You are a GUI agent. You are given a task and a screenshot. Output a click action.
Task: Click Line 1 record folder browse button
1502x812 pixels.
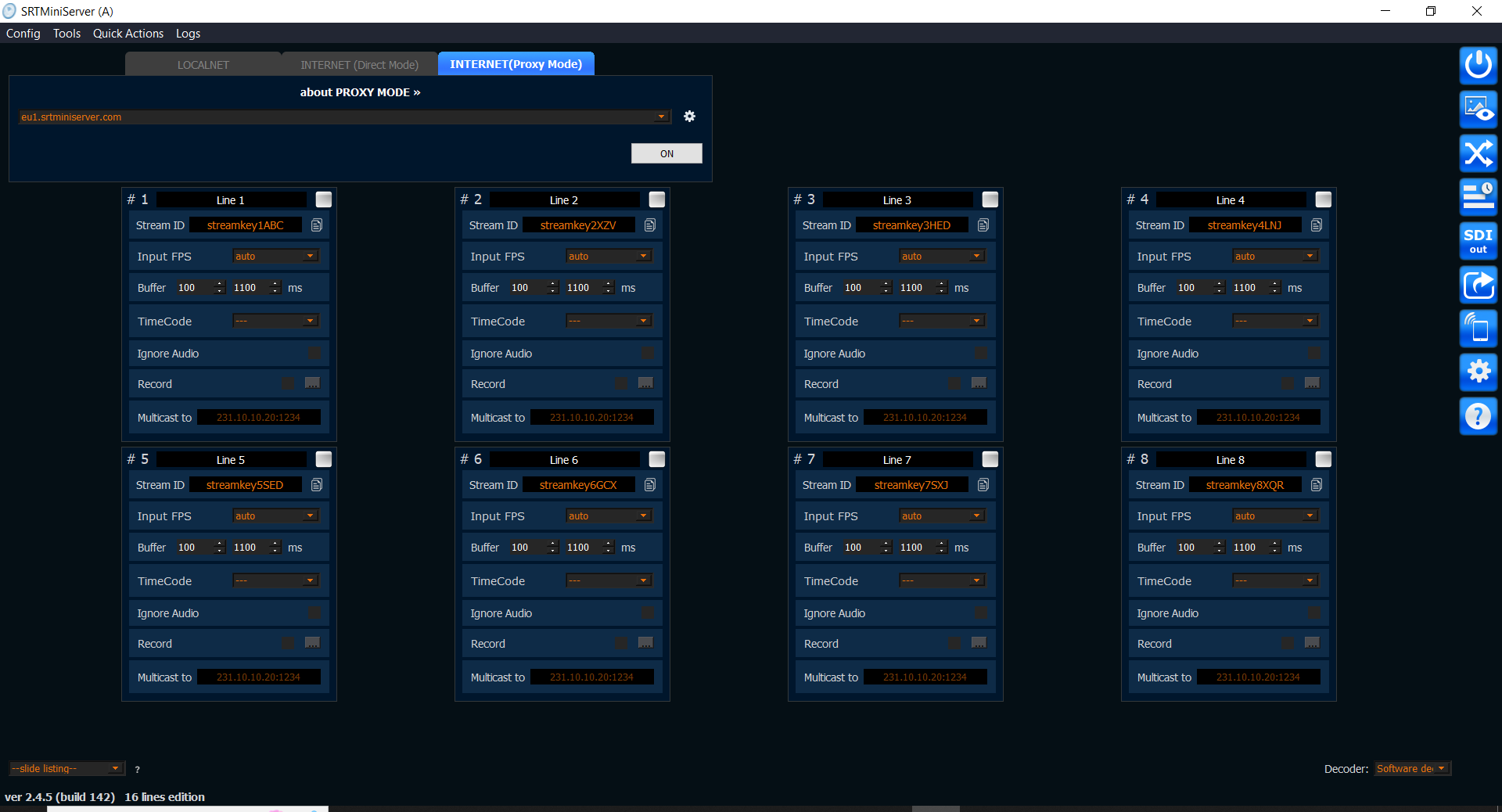pyautogui.click(x=312, y=383)
